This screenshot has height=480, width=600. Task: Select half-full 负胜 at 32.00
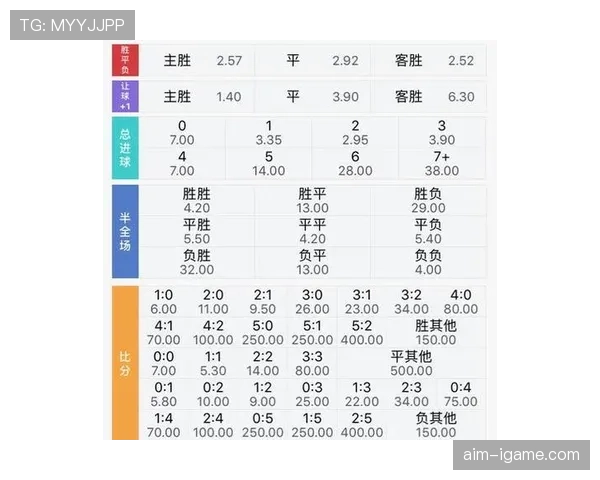(x=197, y=263)
